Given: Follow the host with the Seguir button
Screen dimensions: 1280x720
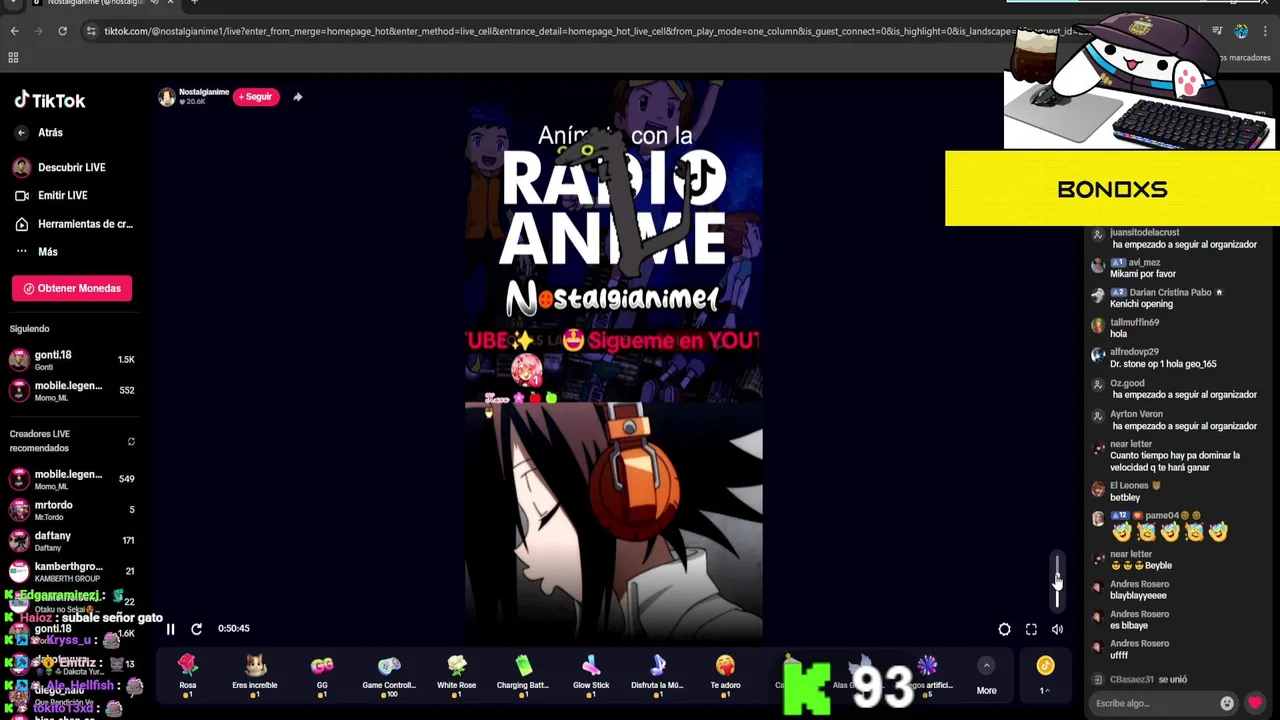Looking at the screenshot, I should [256, 97].
